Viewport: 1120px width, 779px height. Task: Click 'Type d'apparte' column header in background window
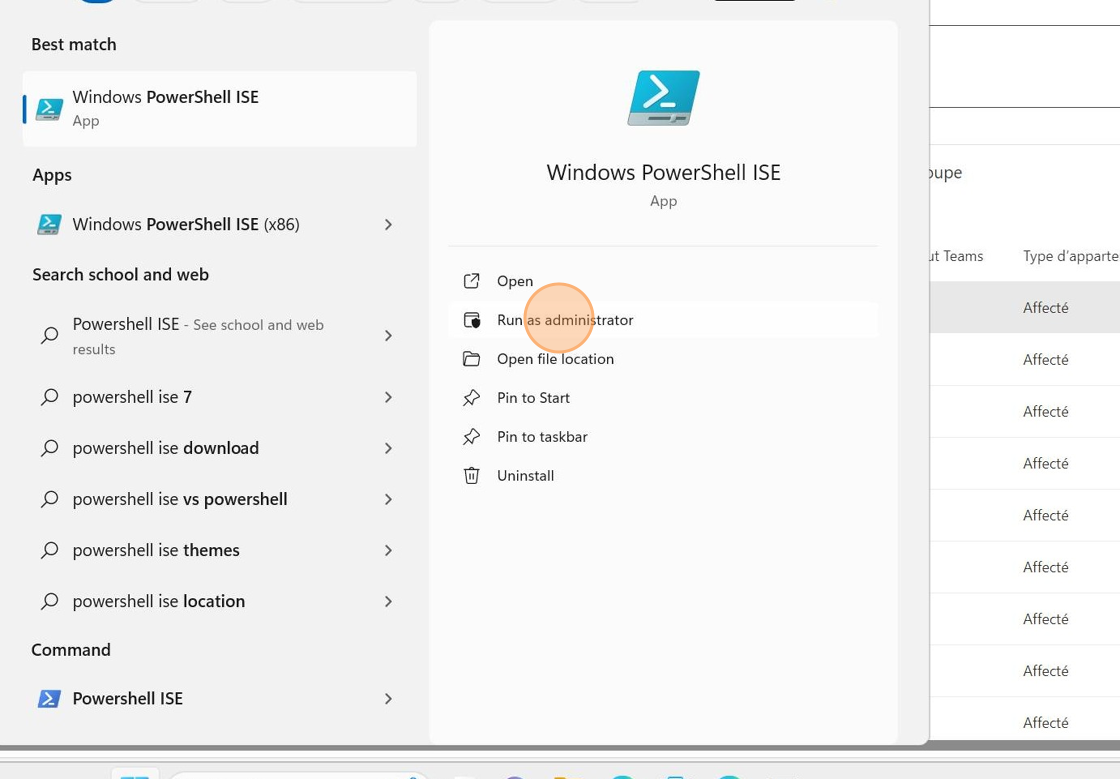point(1071,256)
